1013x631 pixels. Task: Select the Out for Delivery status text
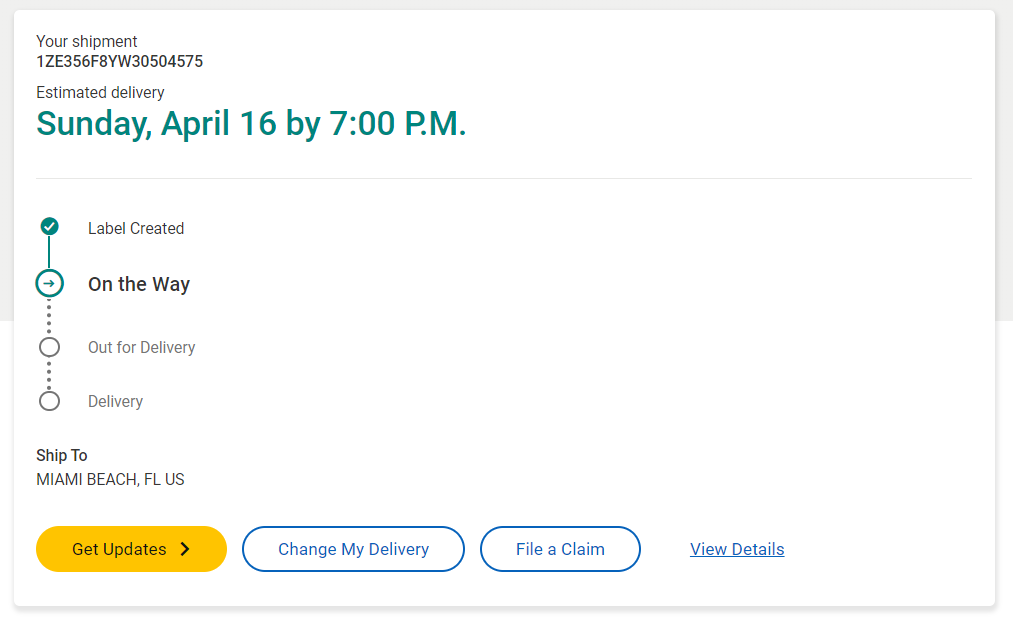click(x=141, y=347)
